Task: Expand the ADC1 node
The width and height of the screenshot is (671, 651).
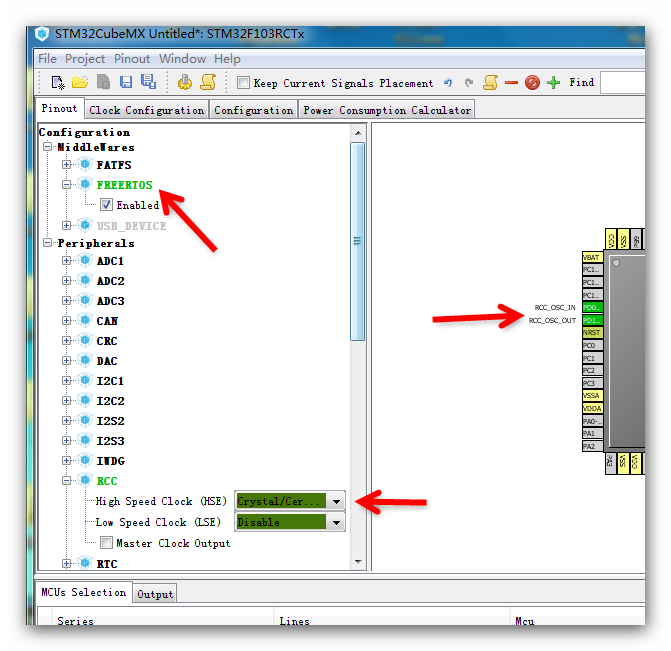Action: (66, 260)
